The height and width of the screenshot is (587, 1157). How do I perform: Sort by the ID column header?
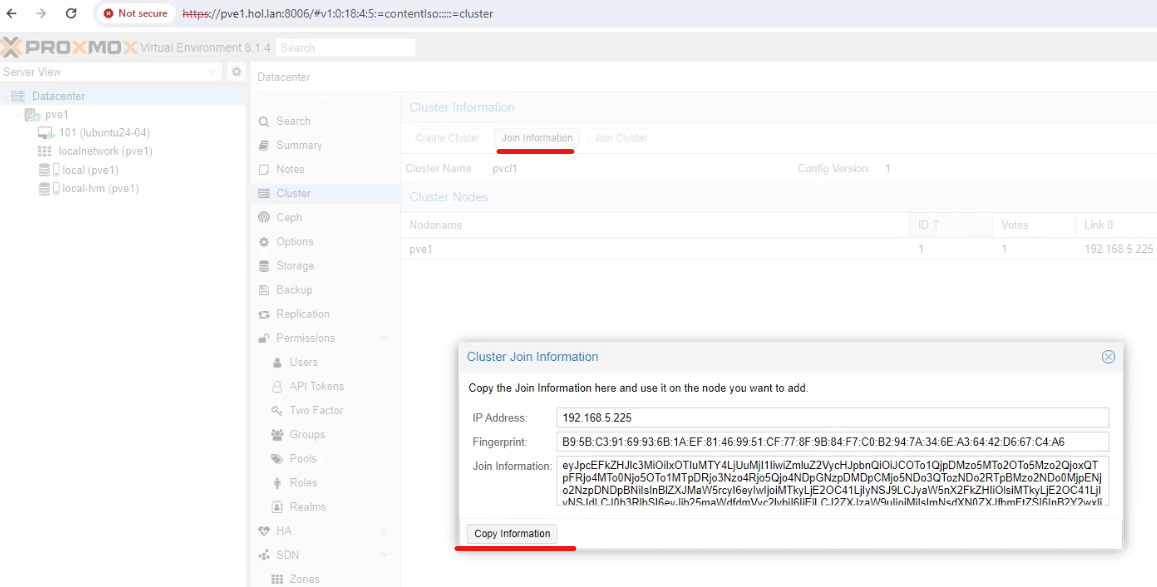pos(950,225)
